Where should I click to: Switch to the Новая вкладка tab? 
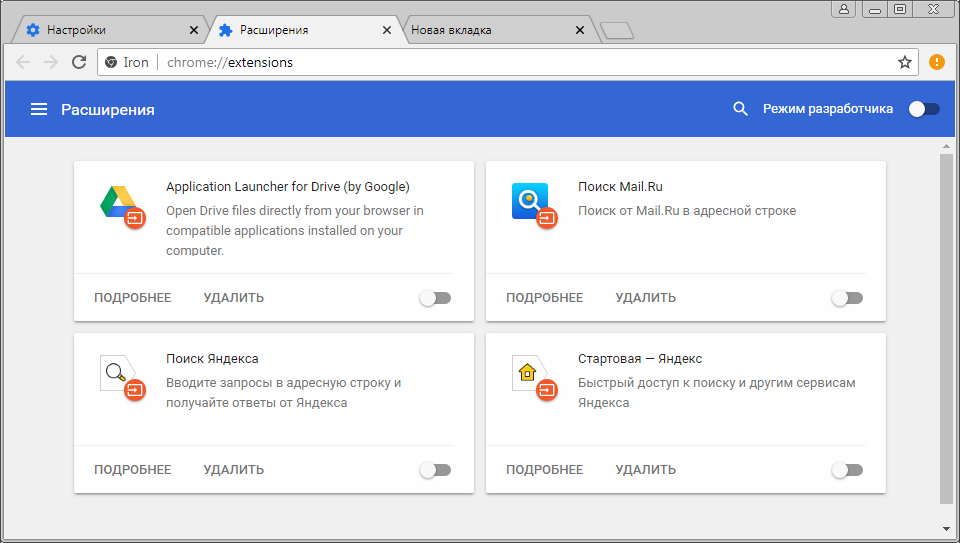(x=490, y=30)
